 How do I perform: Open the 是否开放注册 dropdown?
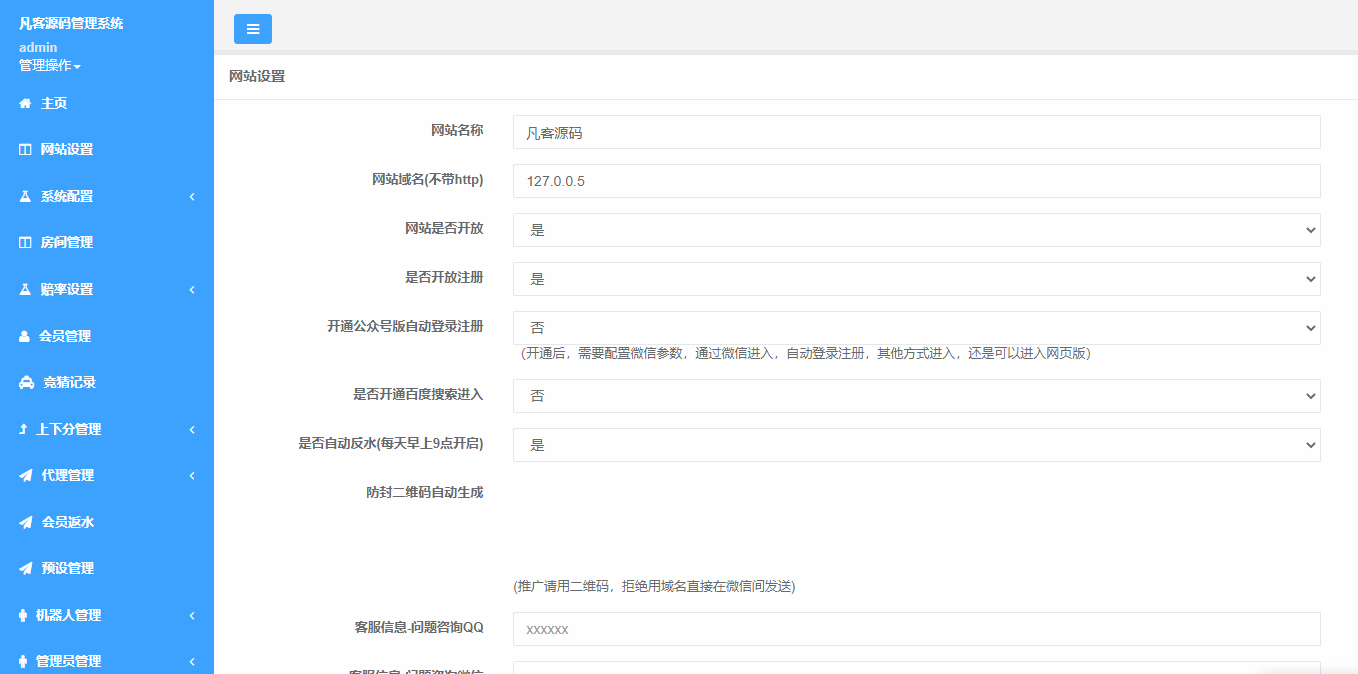(916, 279)
